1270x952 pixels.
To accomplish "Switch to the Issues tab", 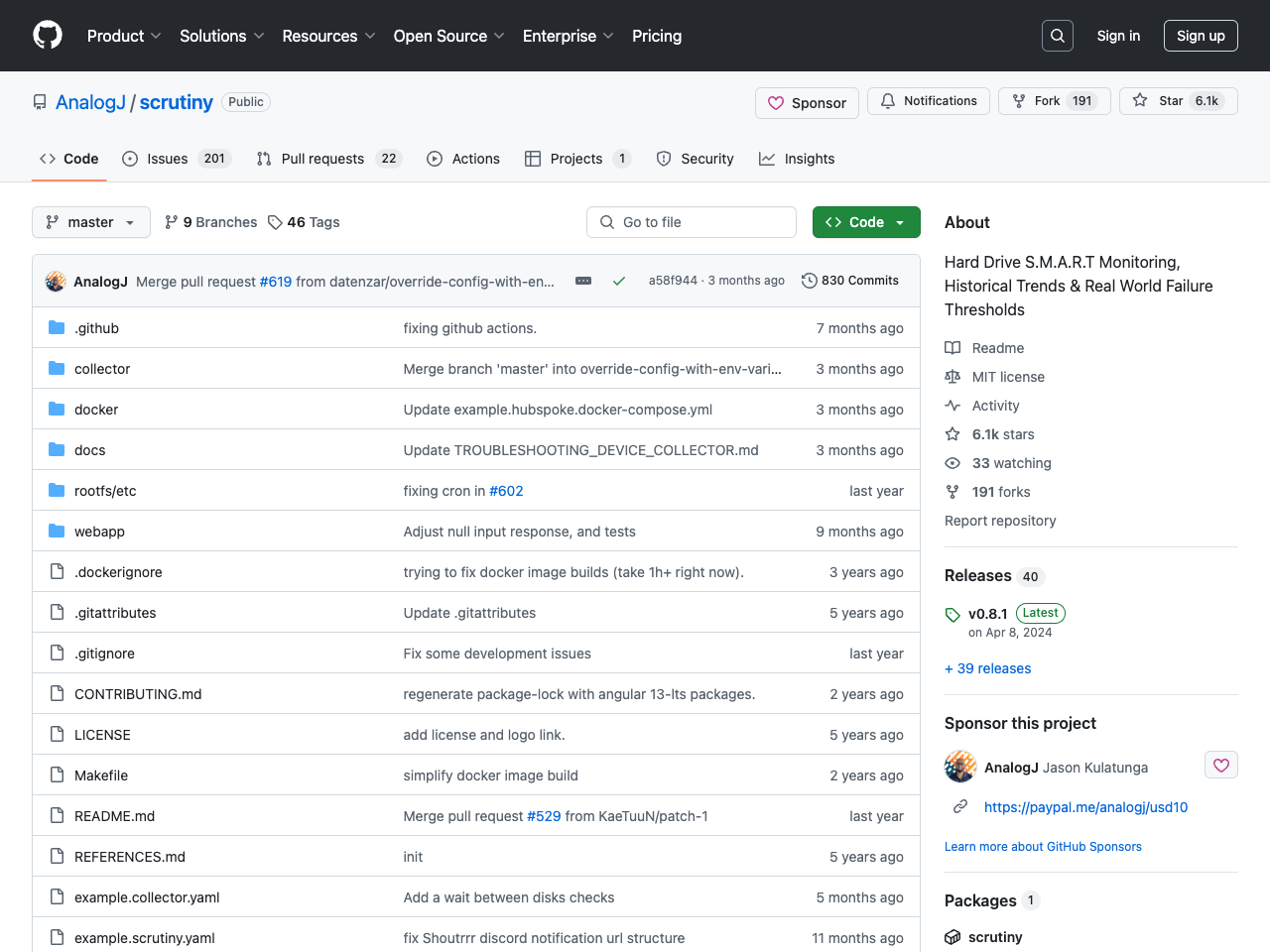I will tap(176, 159).
